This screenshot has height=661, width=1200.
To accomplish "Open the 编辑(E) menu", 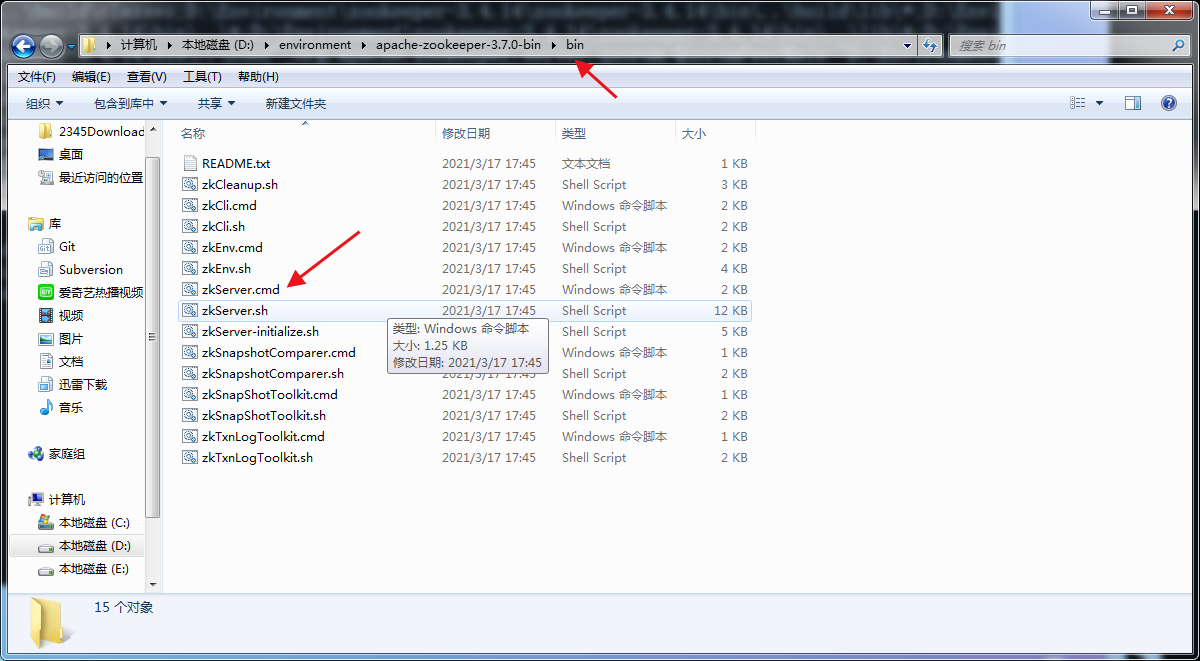I will pos(91,77).
